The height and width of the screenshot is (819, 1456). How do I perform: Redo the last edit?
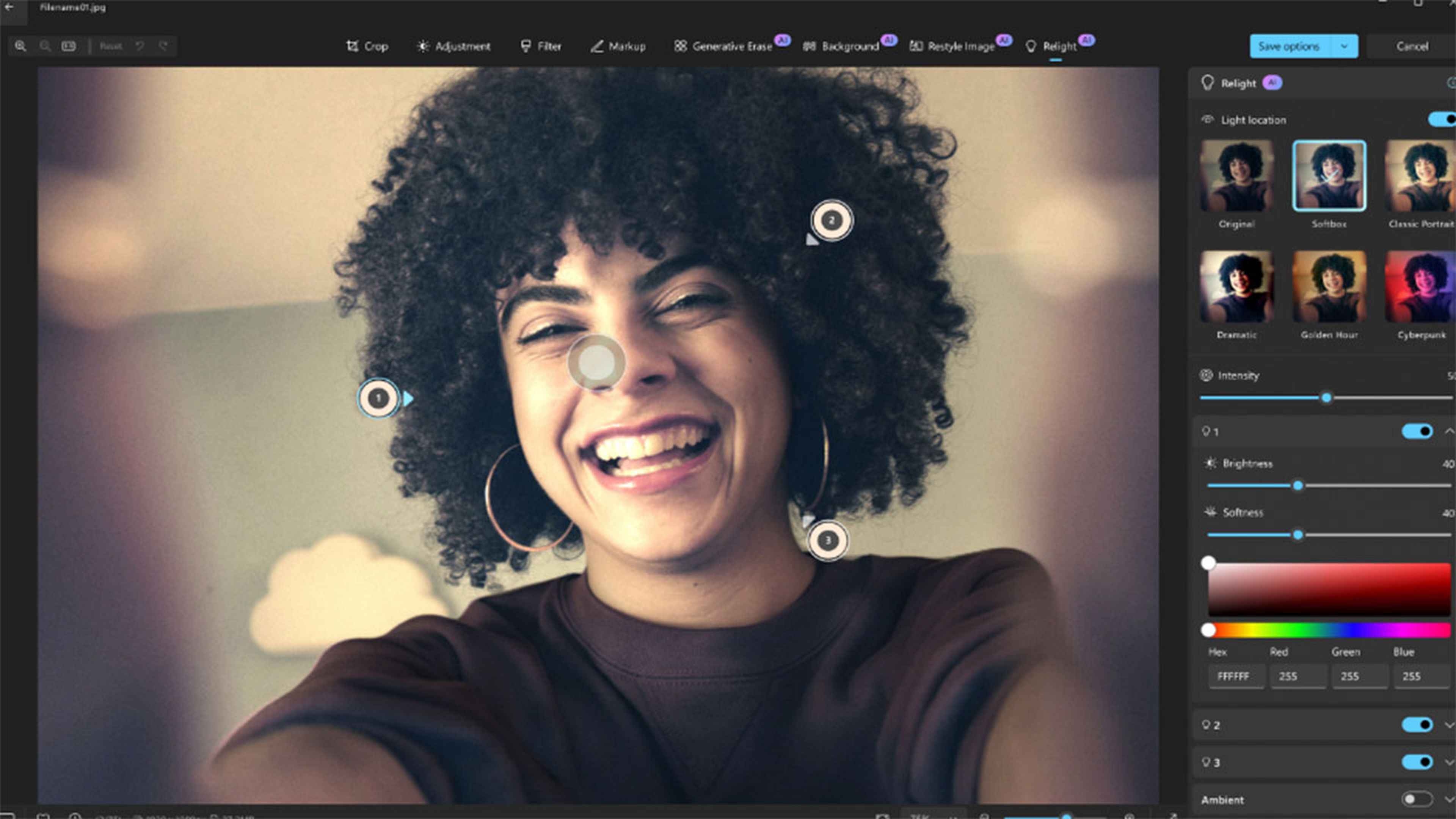click(163, 46)
